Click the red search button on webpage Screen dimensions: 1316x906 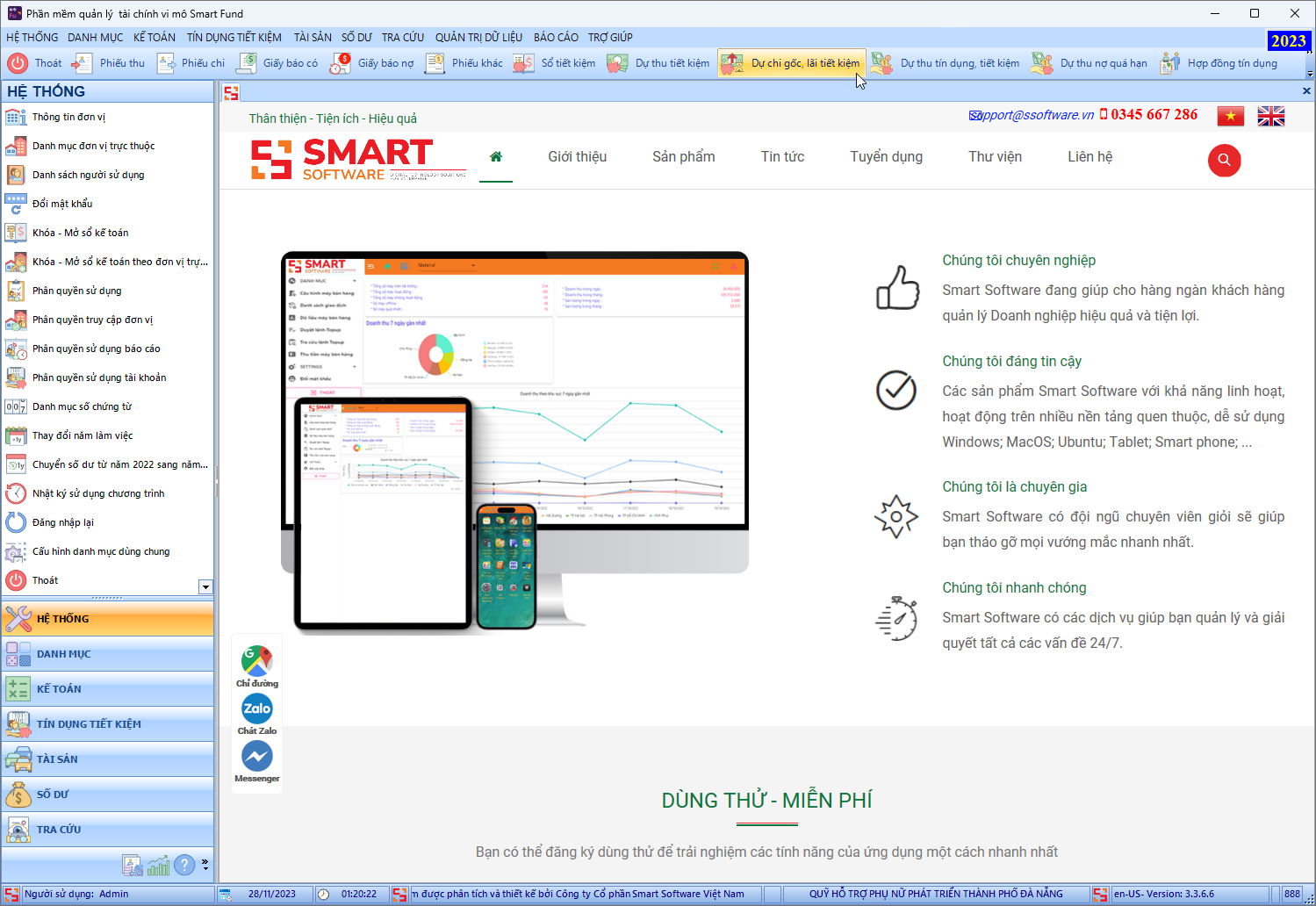(1224, 161)
